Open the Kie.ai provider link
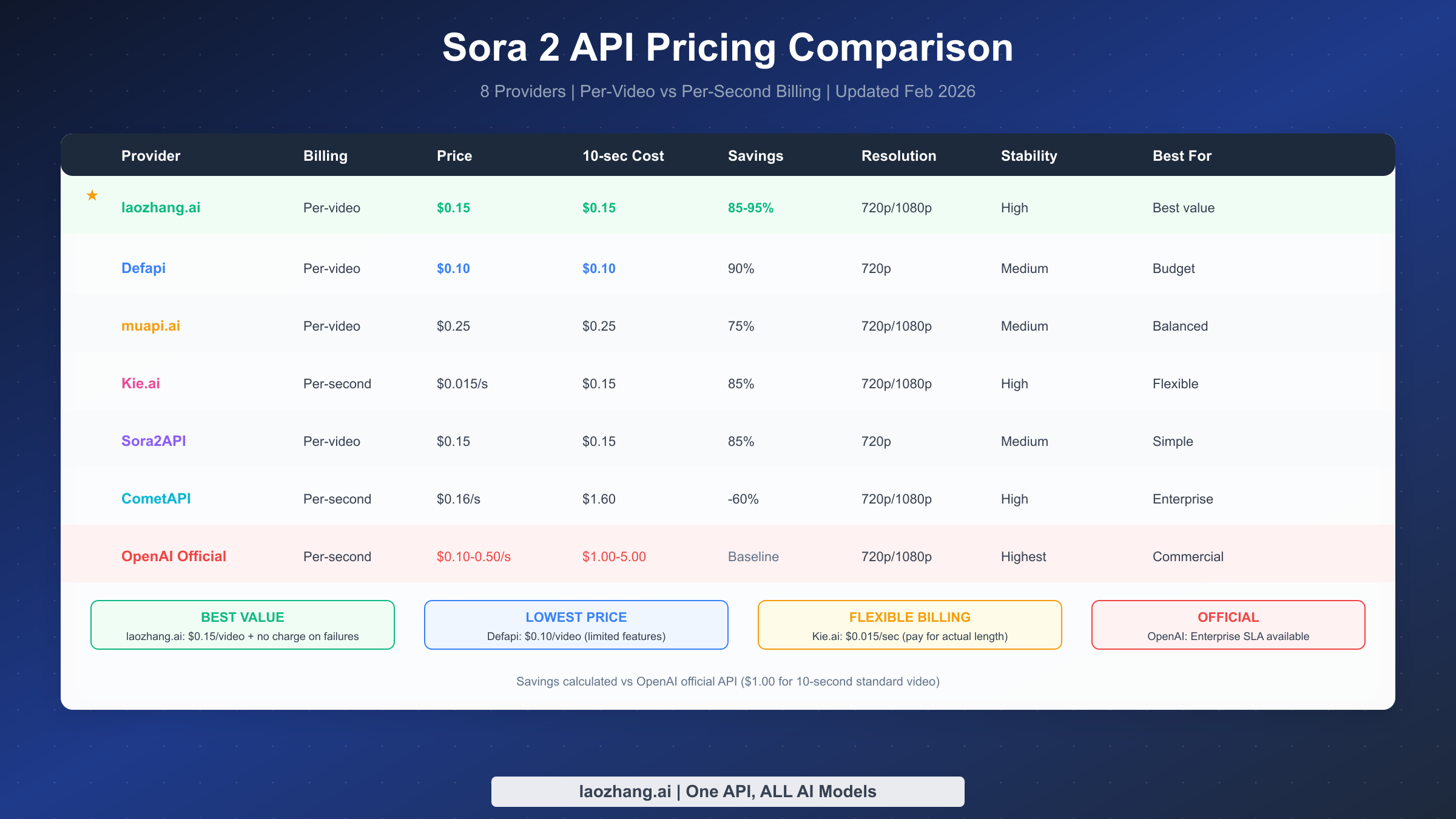The height and width of the screenshot is (819, 1456). click(141, 383)
